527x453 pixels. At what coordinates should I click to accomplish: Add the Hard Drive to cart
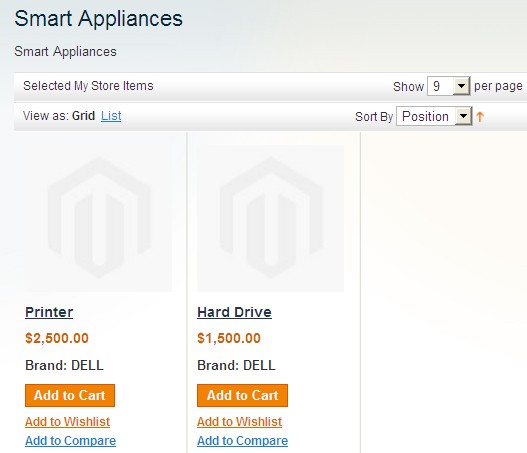click(x=242, y=396)
